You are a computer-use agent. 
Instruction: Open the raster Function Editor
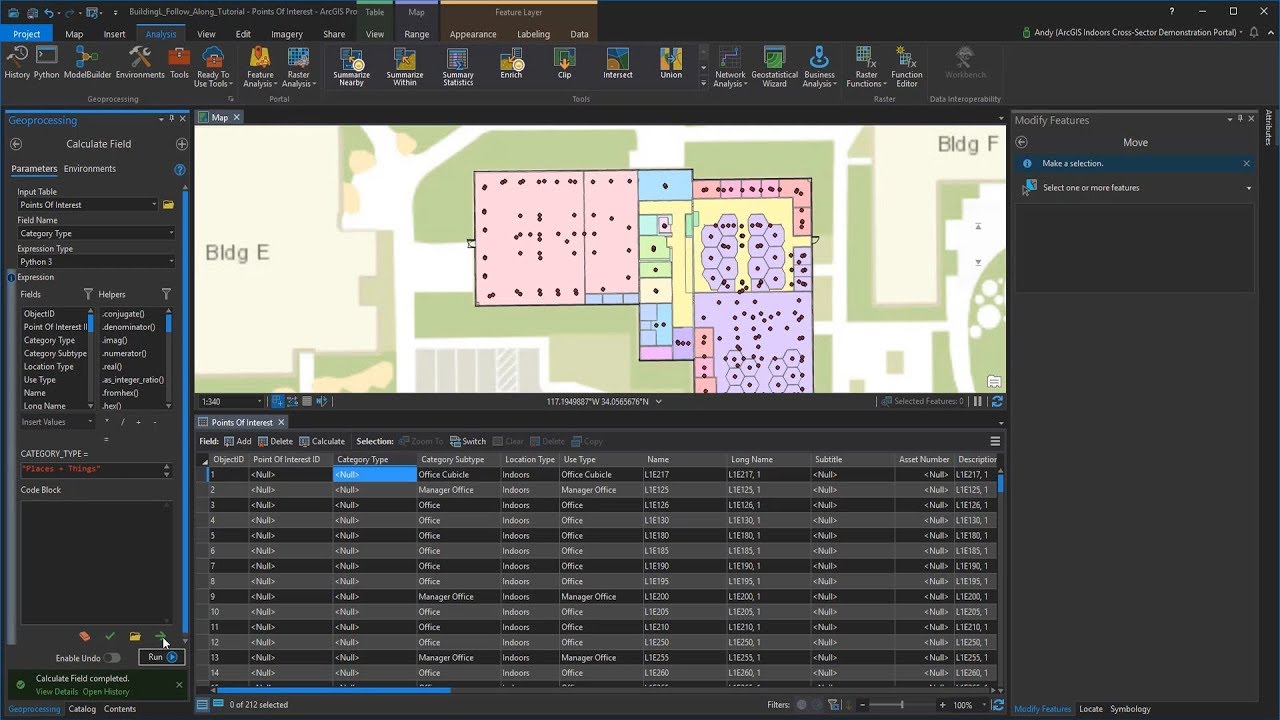point(907,67)
